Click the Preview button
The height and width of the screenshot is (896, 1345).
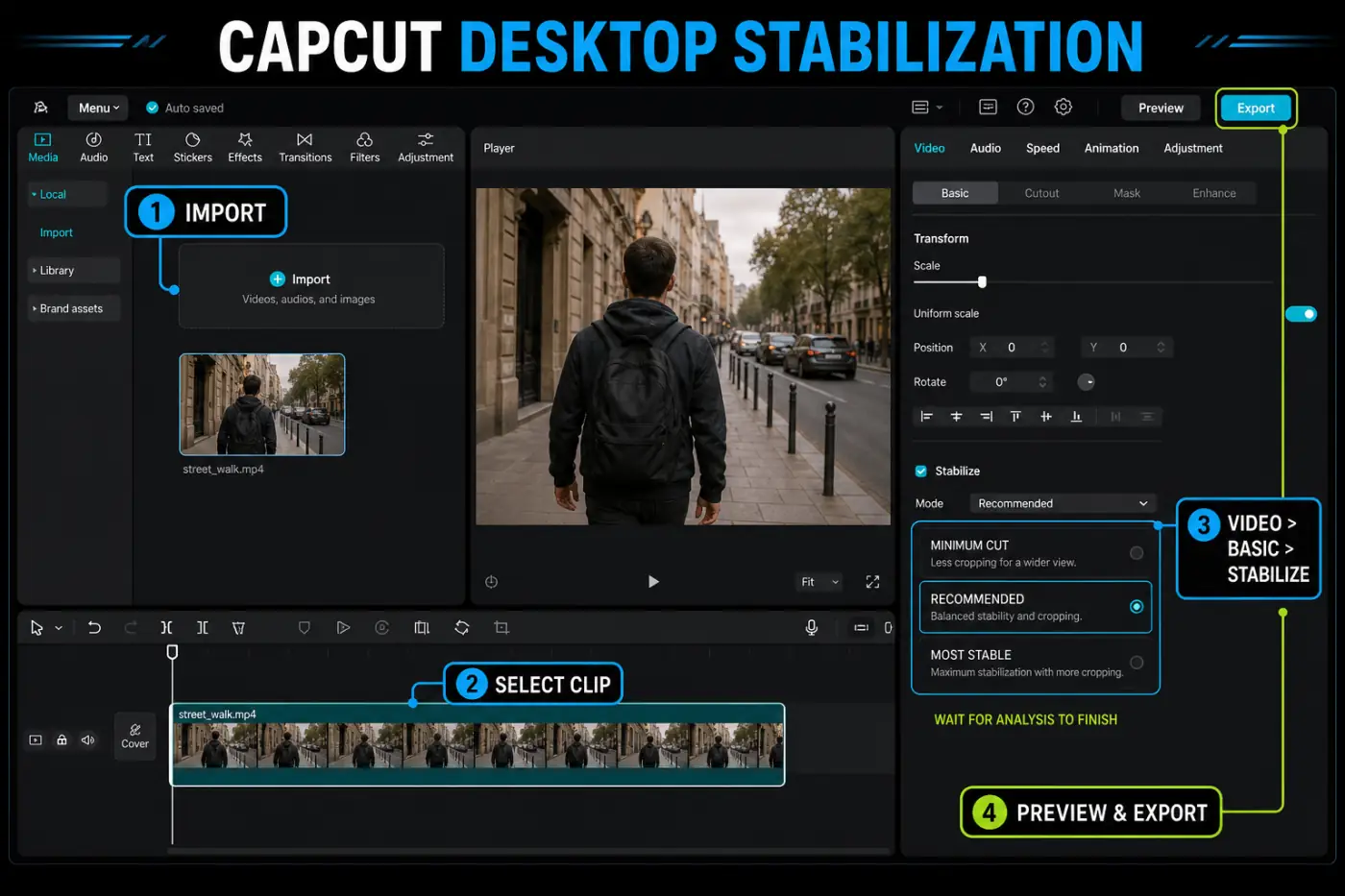1161,108
